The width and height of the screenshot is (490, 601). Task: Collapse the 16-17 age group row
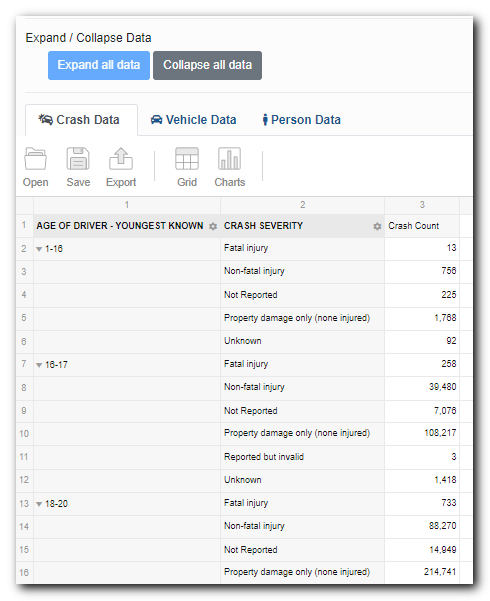tap(39, 365)
